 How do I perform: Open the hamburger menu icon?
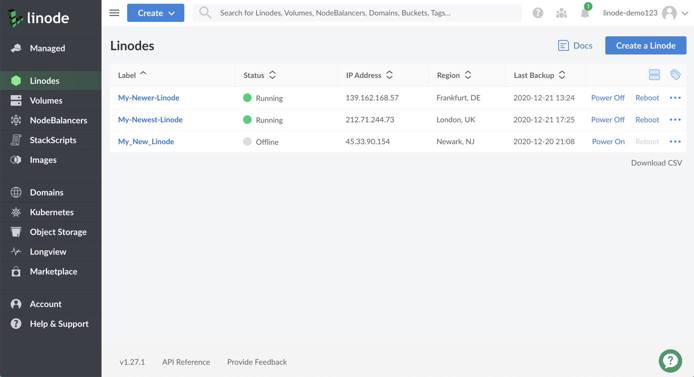tap(114, 13)
